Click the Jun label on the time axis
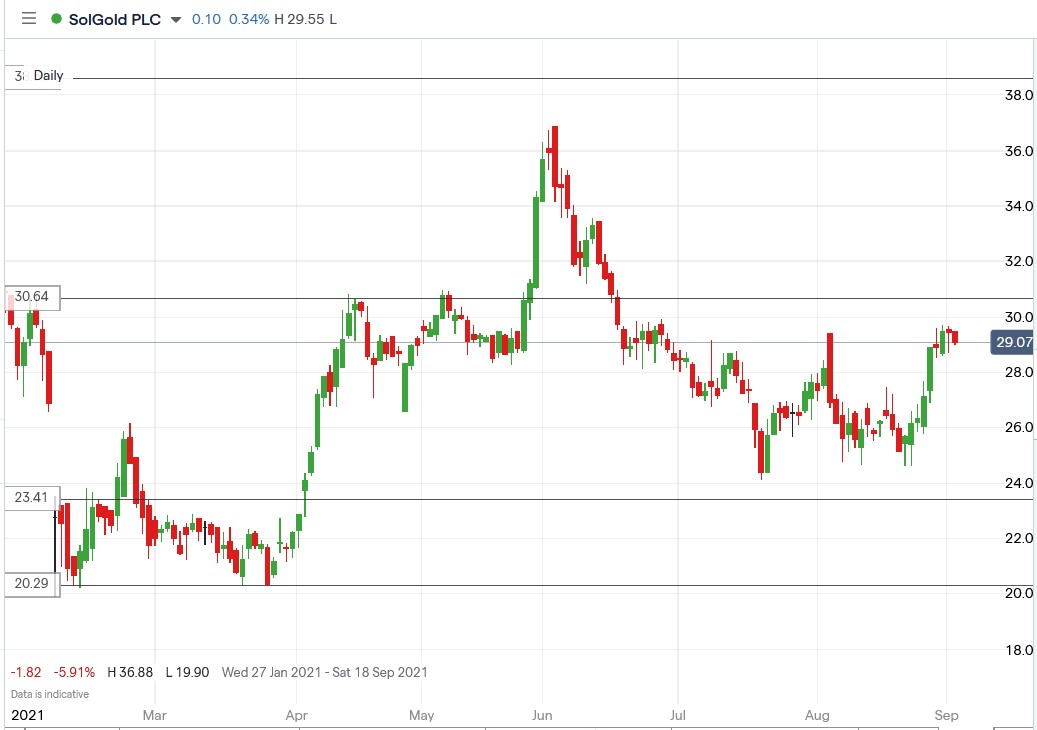This screenshot has width=1037, height=730. point(541,716)
